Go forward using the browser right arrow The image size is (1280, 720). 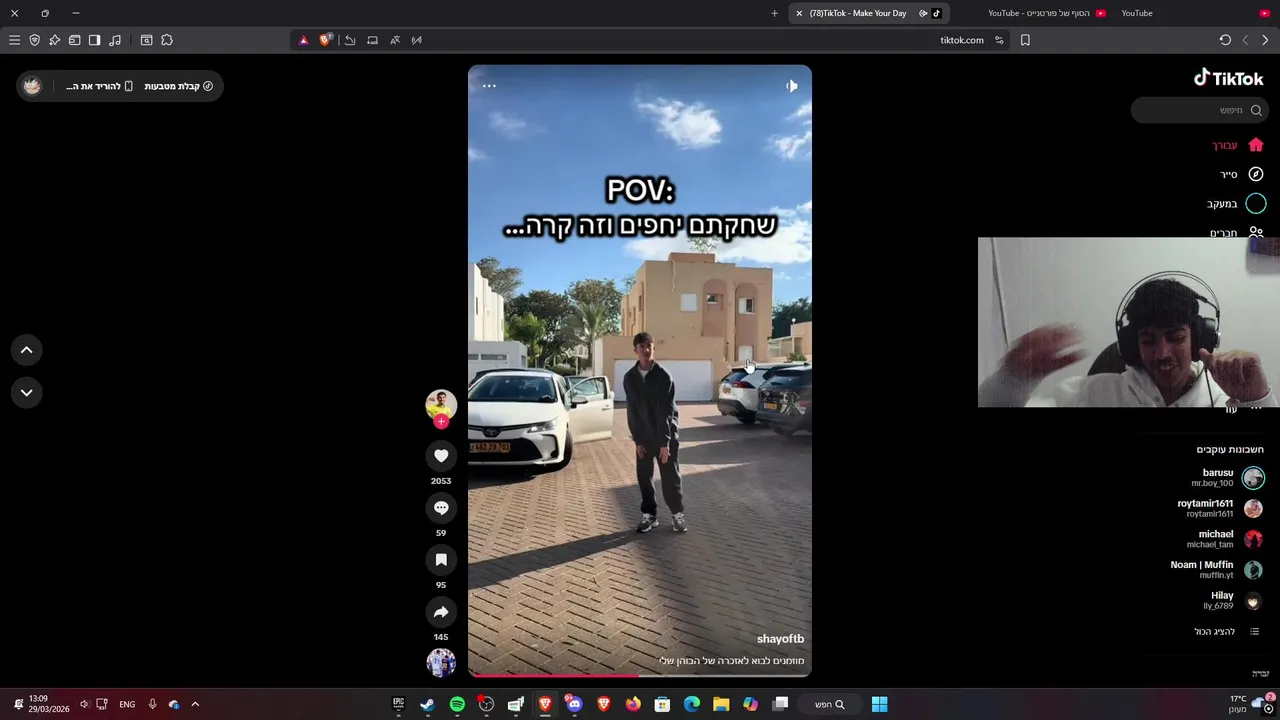pos(1265,40)
